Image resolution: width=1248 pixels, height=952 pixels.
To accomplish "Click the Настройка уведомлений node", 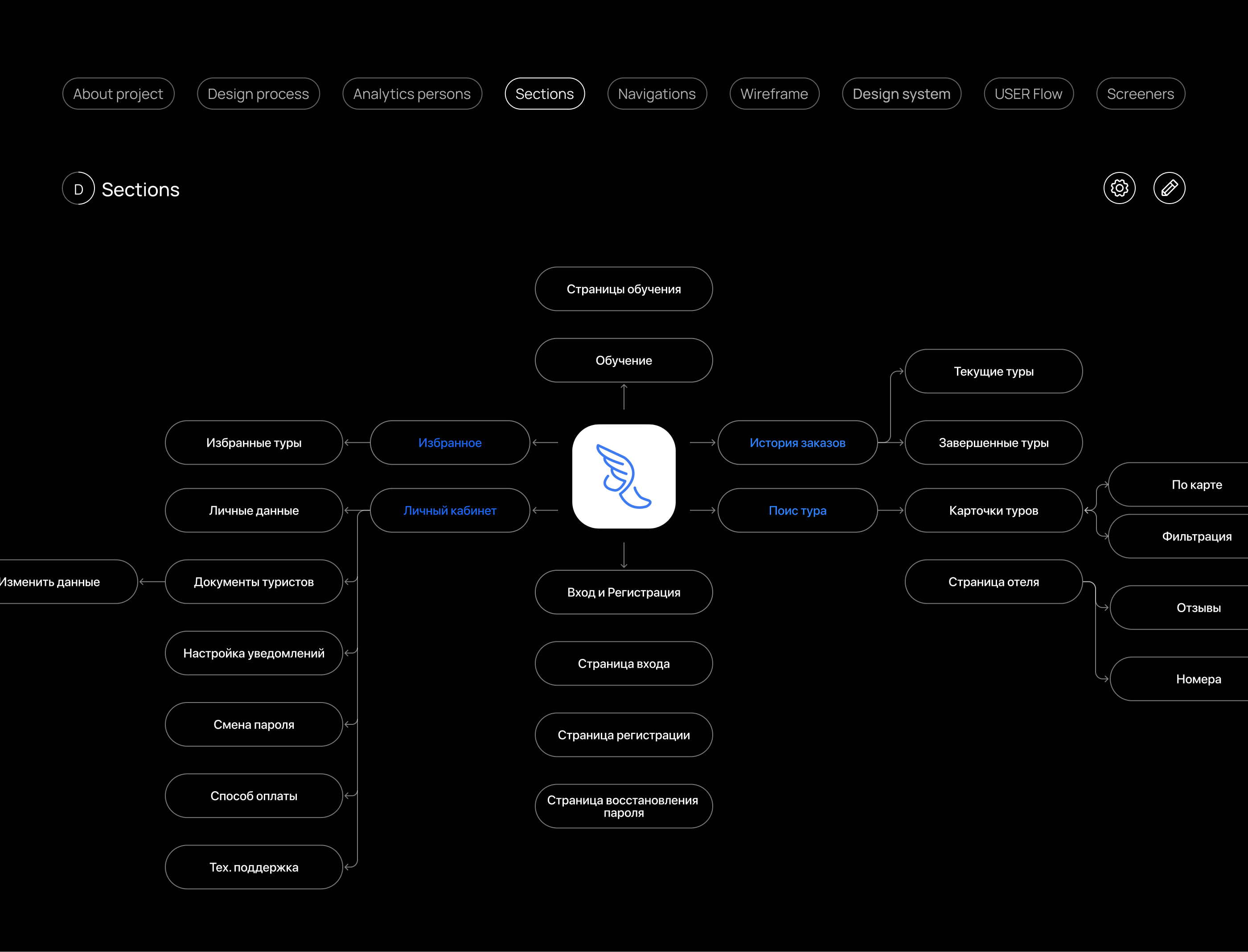I will tap(254, 654).
